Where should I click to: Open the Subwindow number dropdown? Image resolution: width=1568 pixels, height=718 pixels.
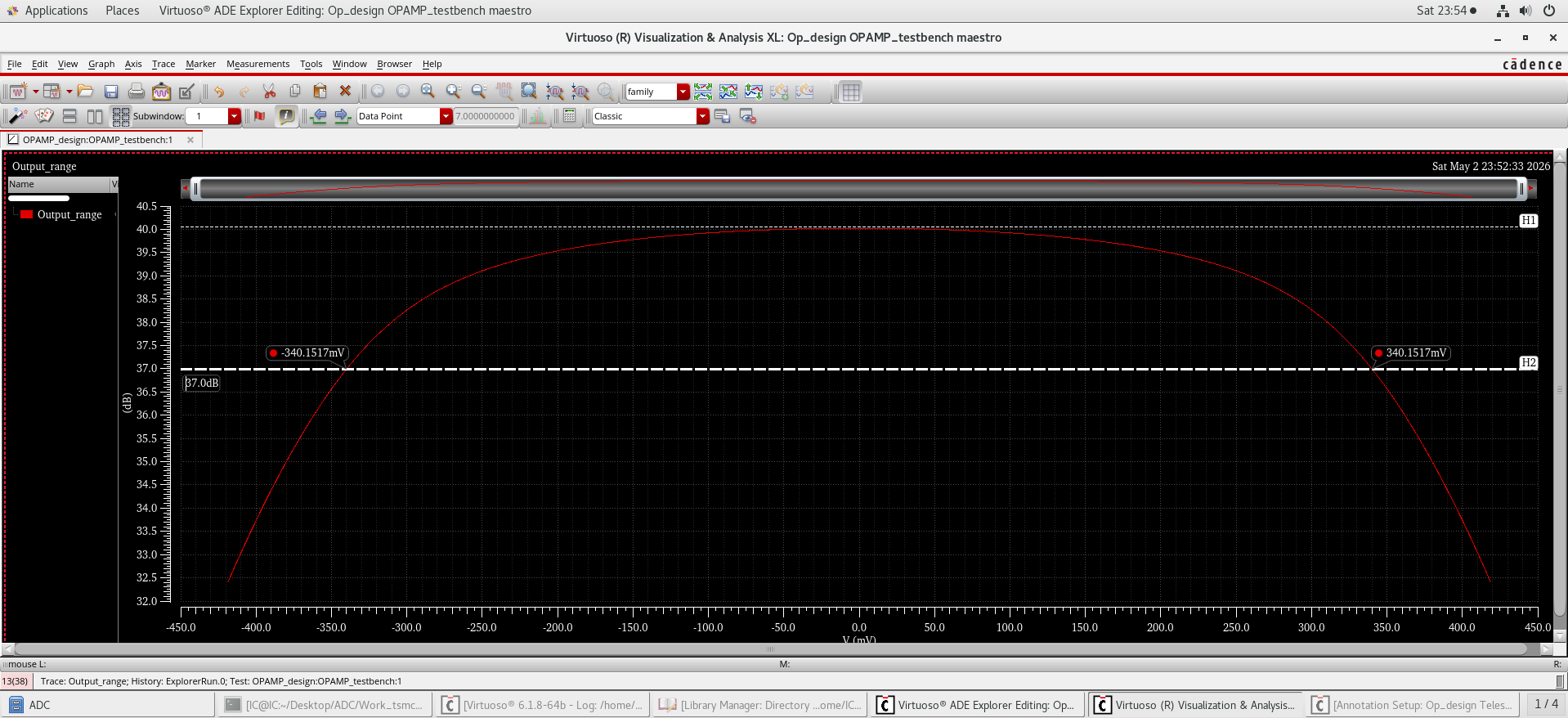point(234,116)
